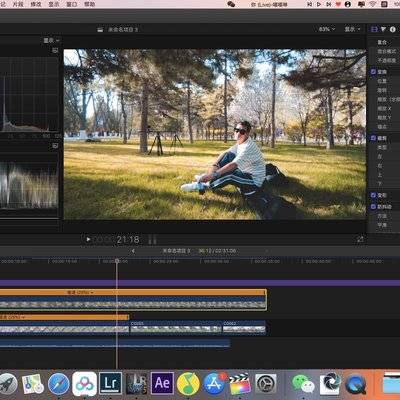
Task: Toggle the 变形 Distort checkbox
Action: [373, 195]
